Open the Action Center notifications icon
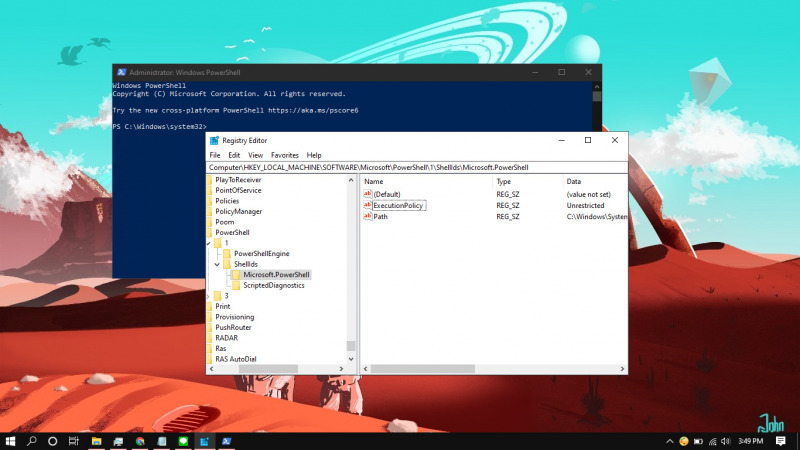 pyautogui.click(x=781, y=441)
